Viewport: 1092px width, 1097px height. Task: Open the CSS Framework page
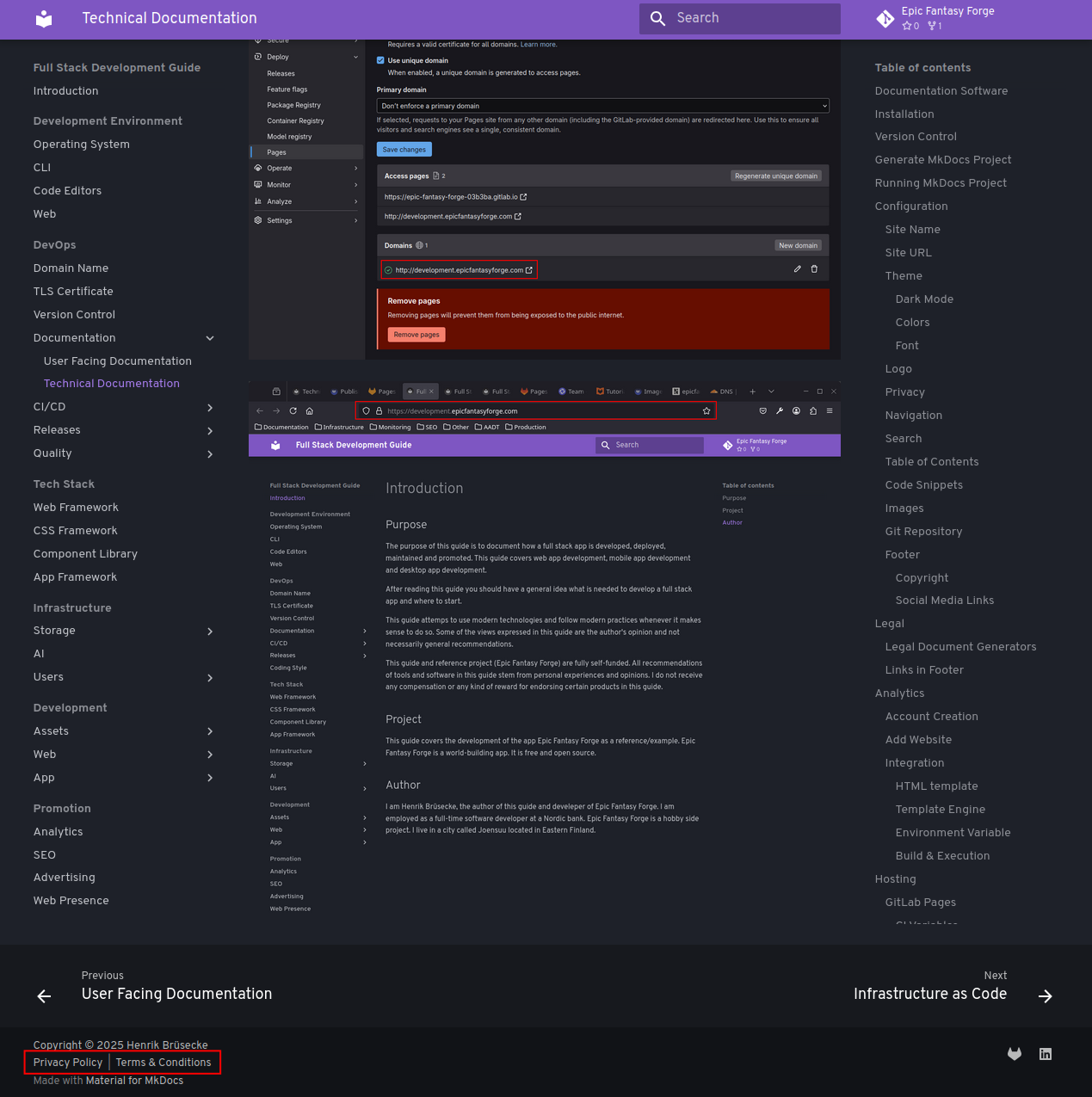[75, 531]
